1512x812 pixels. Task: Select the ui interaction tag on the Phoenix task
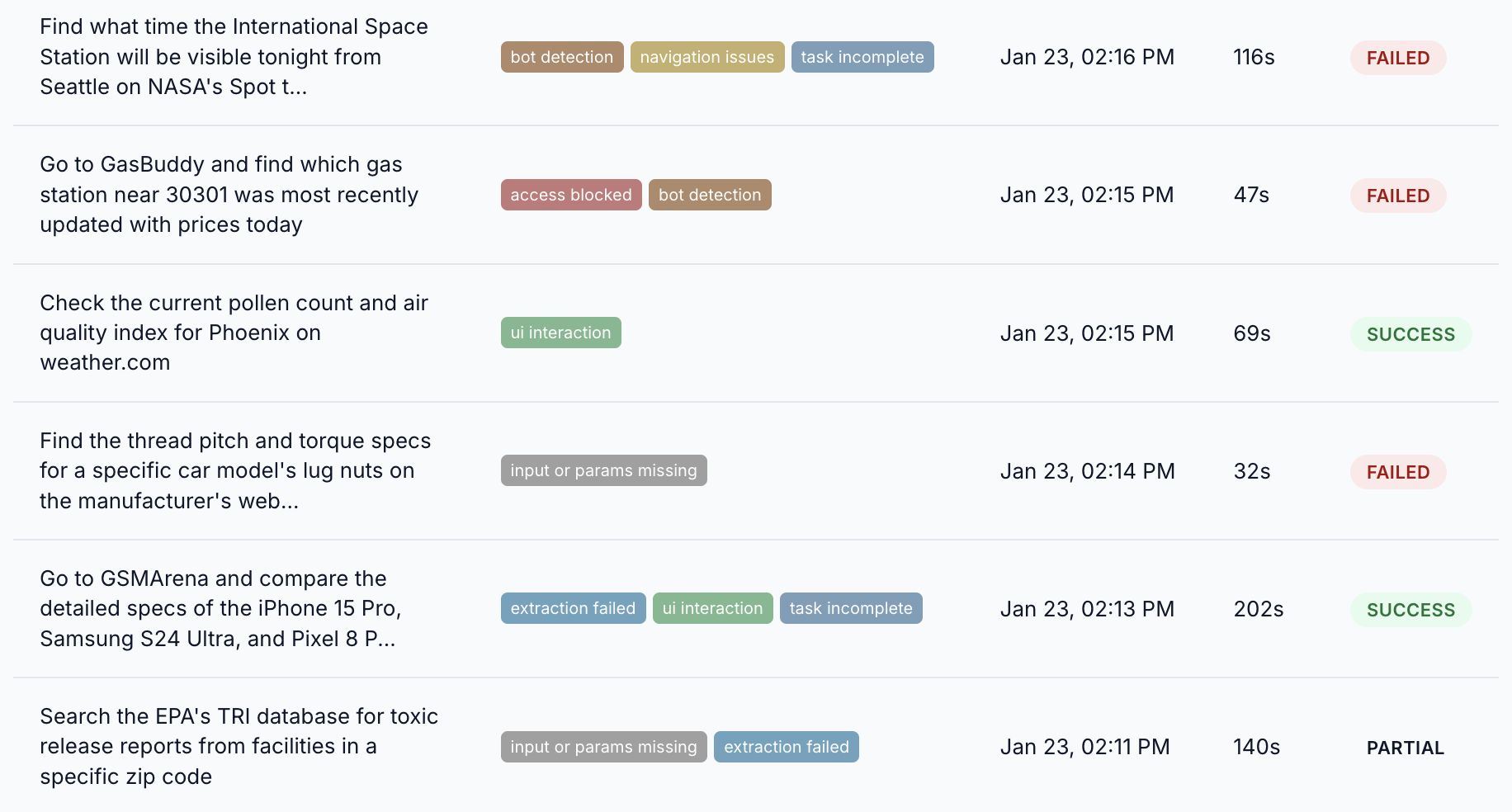[x=560, y=333]
